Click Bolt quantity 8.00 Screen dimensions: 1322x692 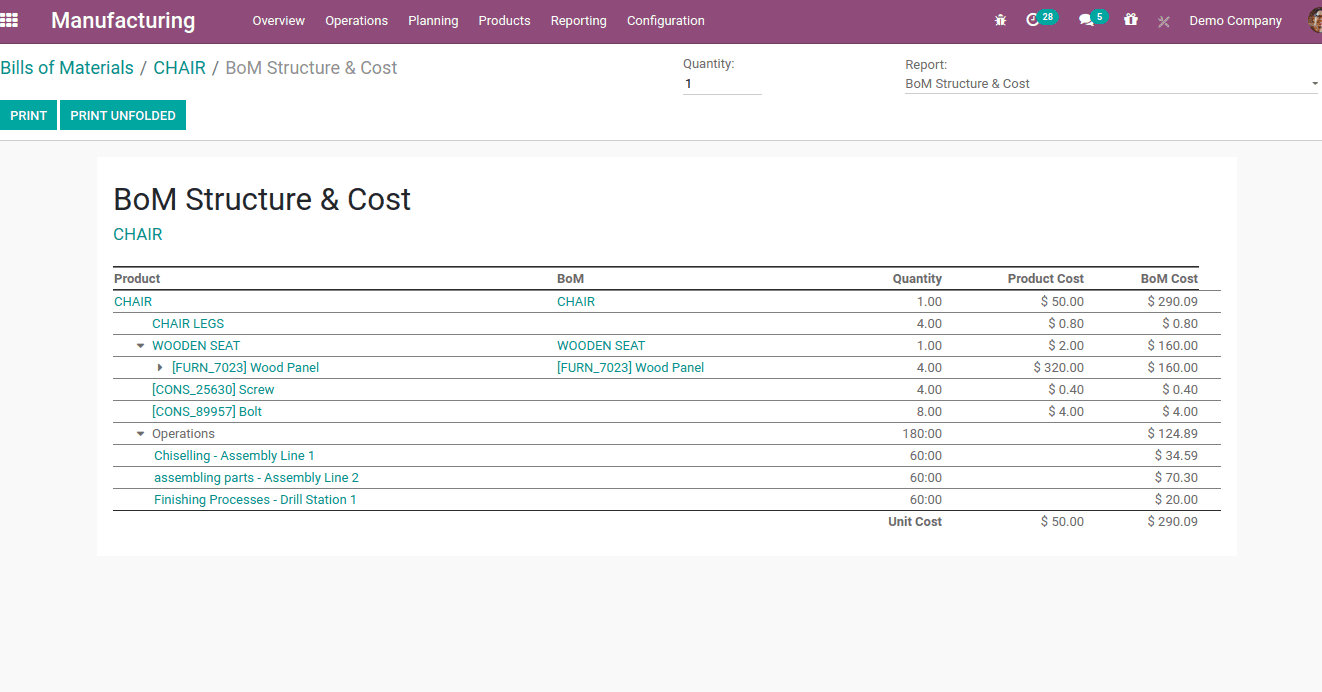[929, 412]
